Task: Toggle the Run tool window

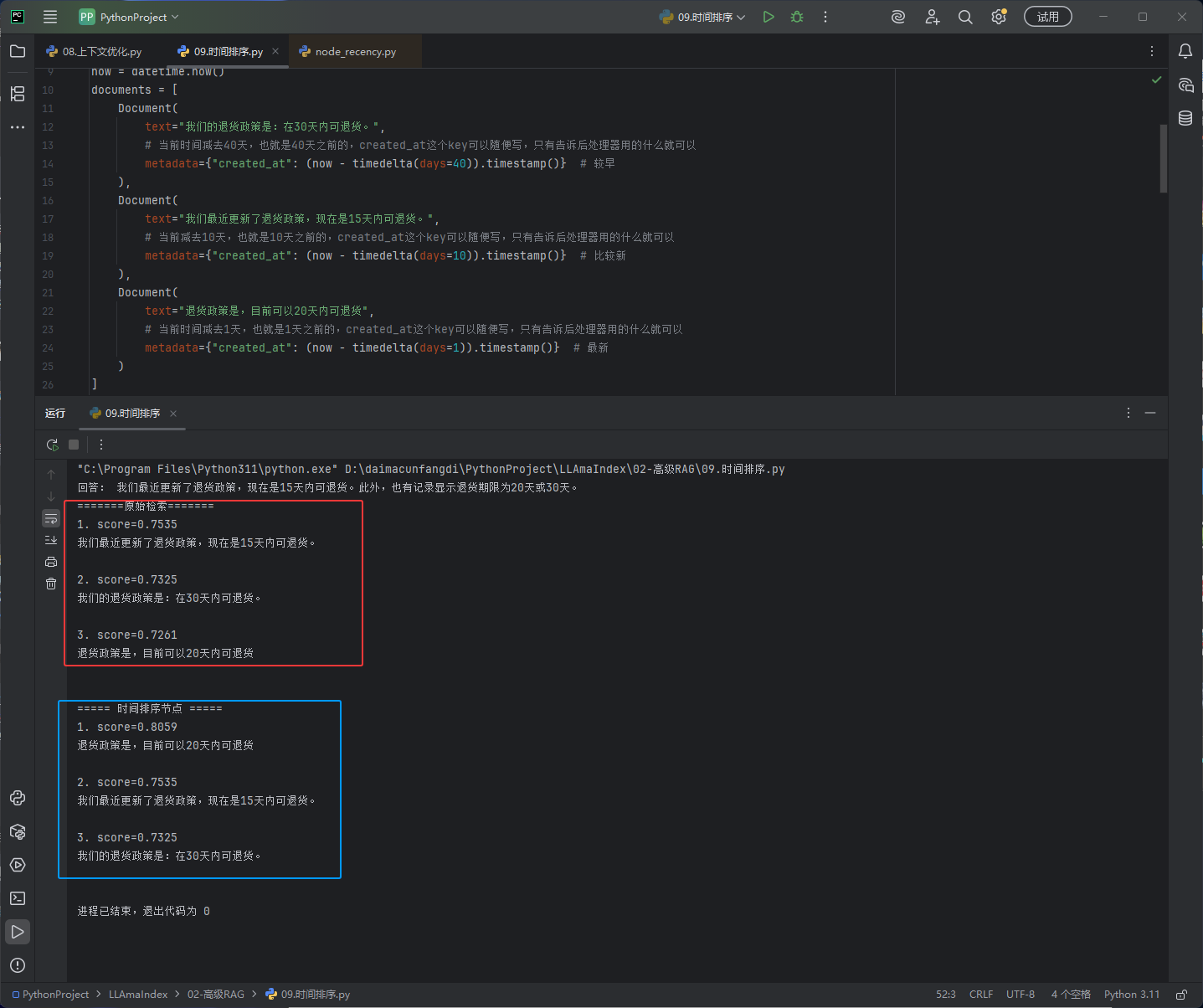Action: [18, 932]
